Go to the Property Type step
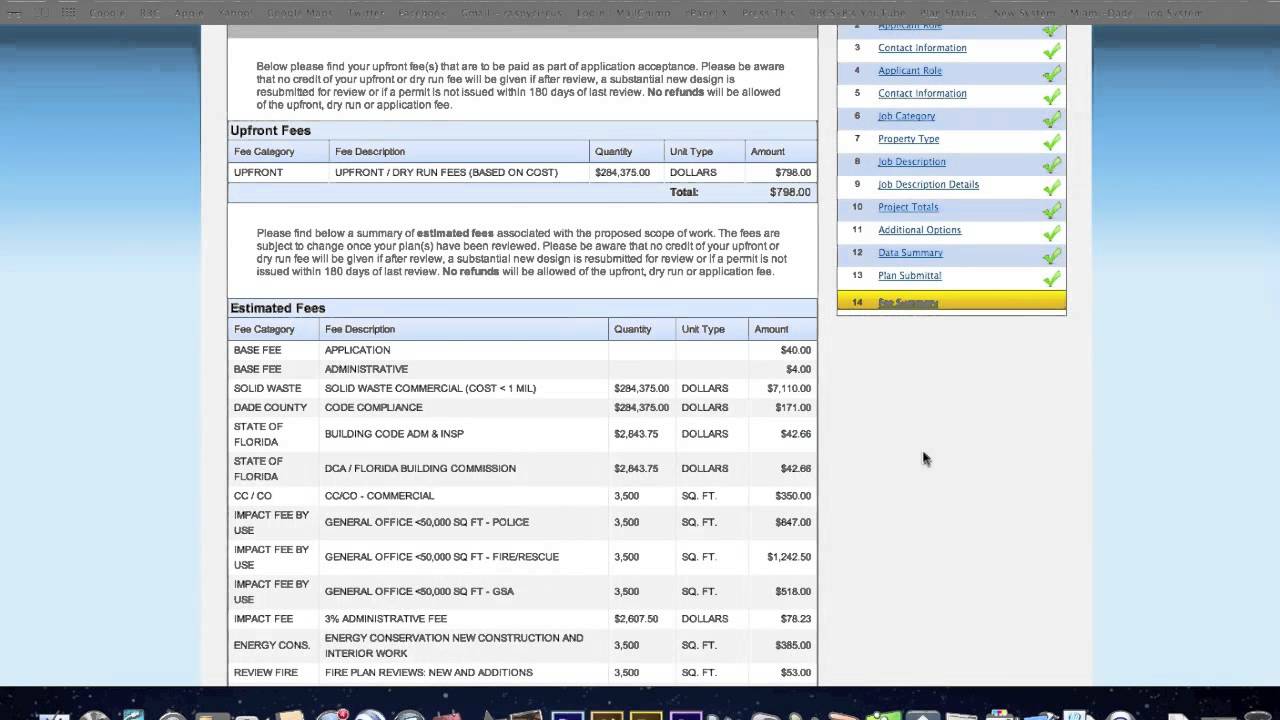Screen dimensions: 1280x720 (x=908, y=139)
